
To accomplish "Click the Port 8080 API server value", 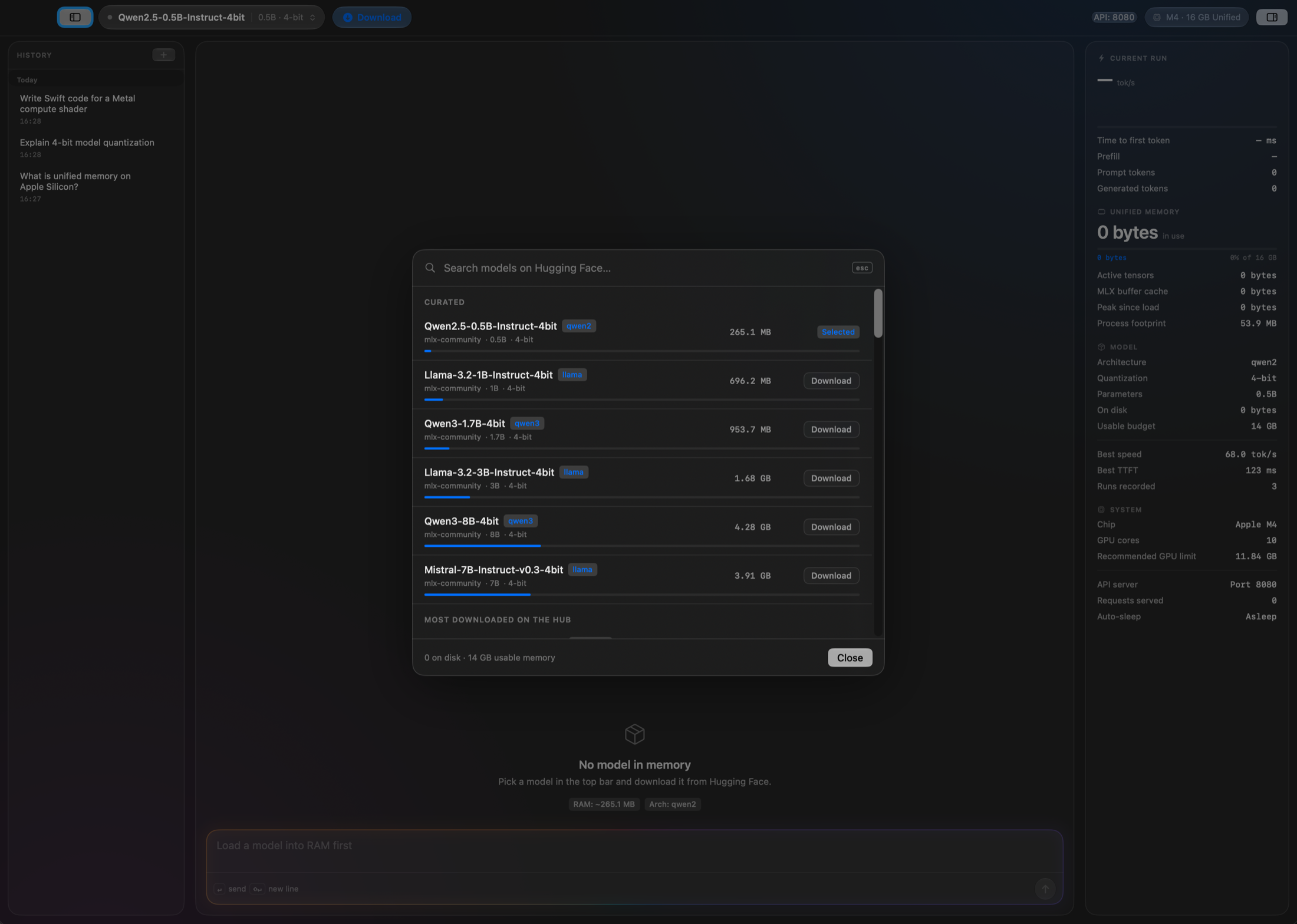I will coord(1253,585).
